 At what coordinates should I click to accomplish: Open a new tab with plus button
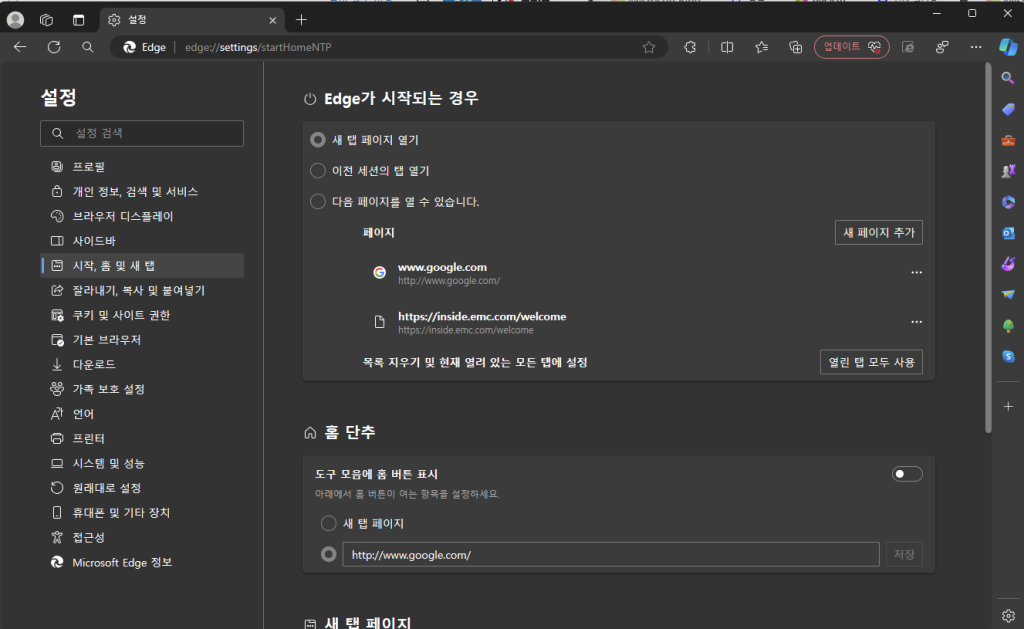click(301, 20)
